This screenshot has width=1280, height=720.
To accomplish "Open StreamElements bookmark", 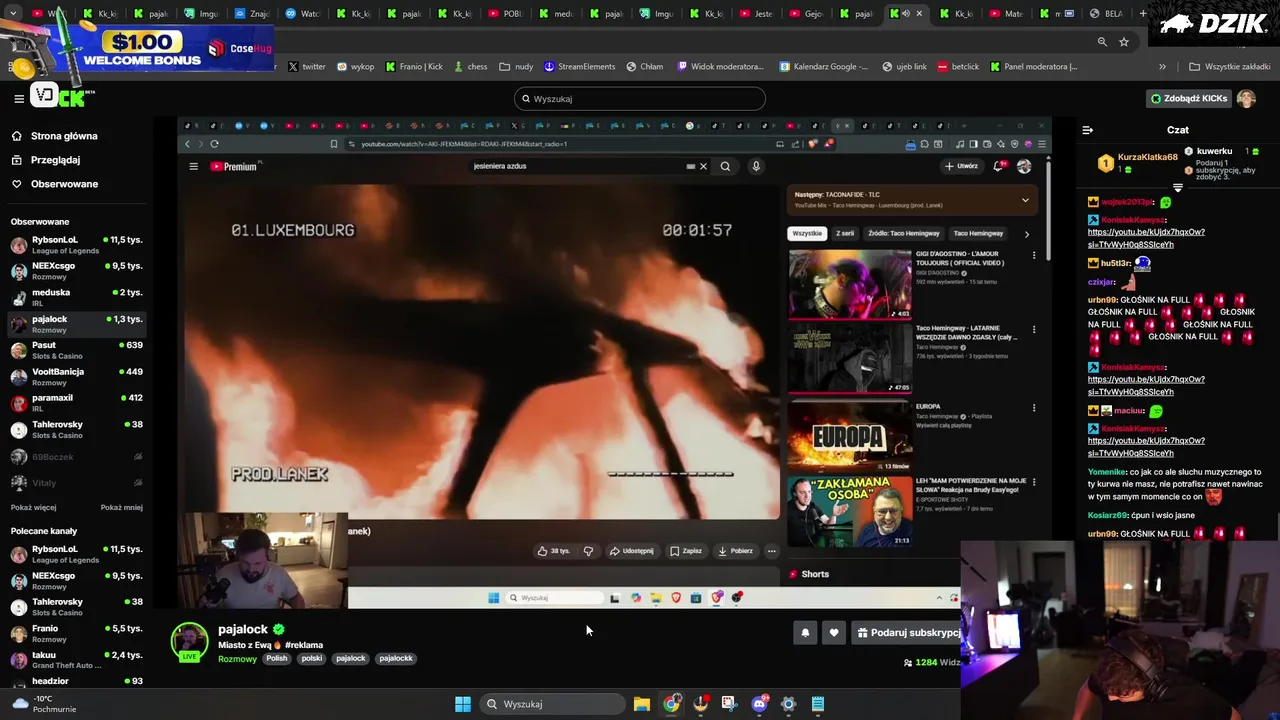I will (580, 66).
